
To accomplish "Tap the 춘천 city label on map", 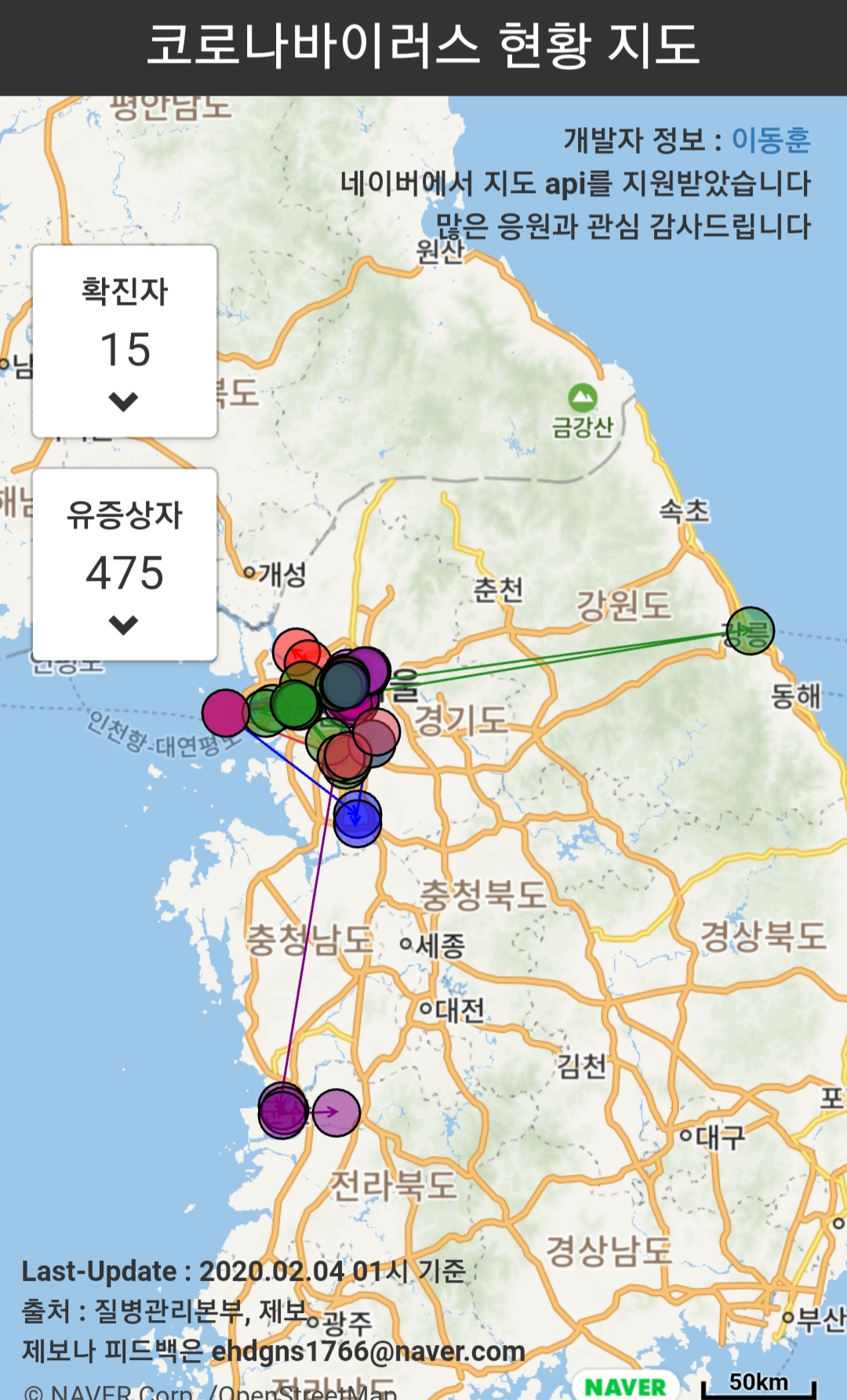I will click(x=498, y=589).
